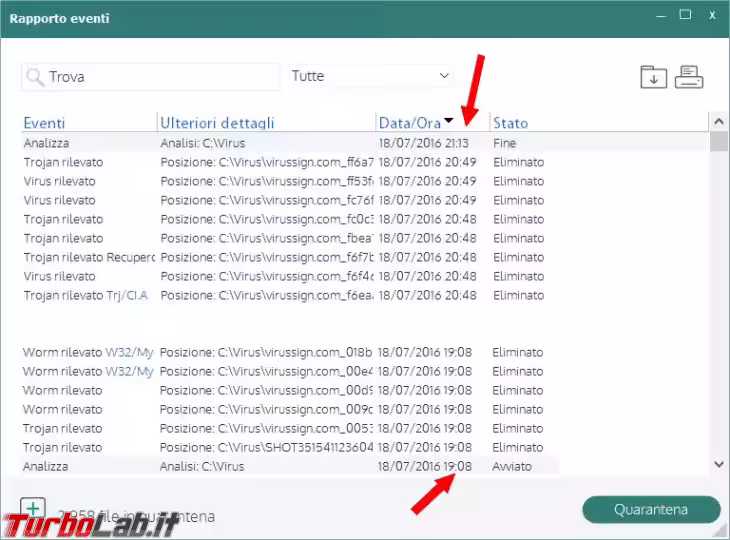This screenshot has width=730, height=540.
Task: Maximize the Rapporto eventi window
Action: pyautogui.click(x=685, y=15)
